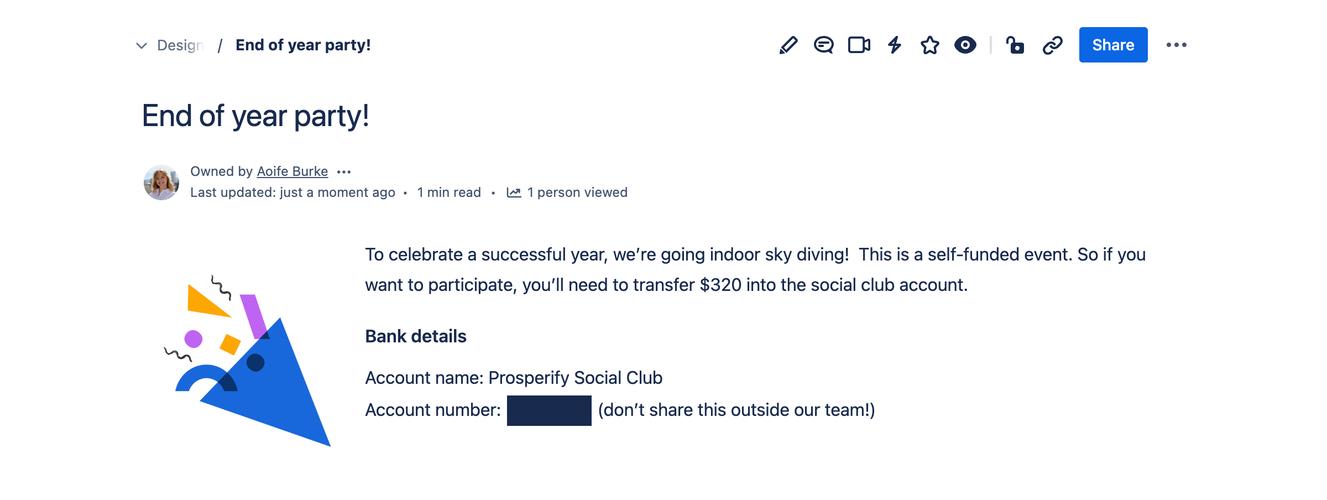This screenshot has height=500, width=1327.
Task: Open the ellipsis menu next to Aoife Burke
Action: click(x=344, y=172)
